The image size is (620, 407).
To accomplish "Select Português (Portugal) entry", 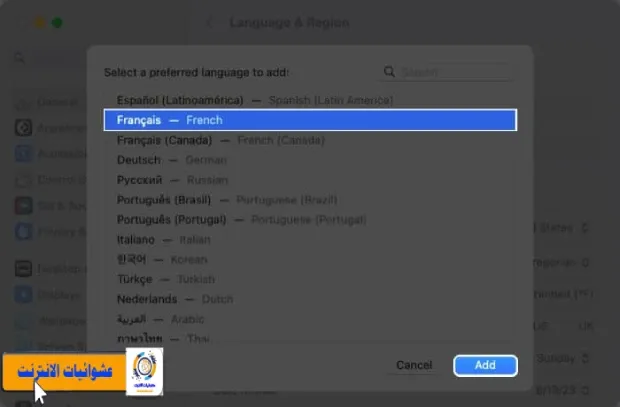I will tap(310, 220).
